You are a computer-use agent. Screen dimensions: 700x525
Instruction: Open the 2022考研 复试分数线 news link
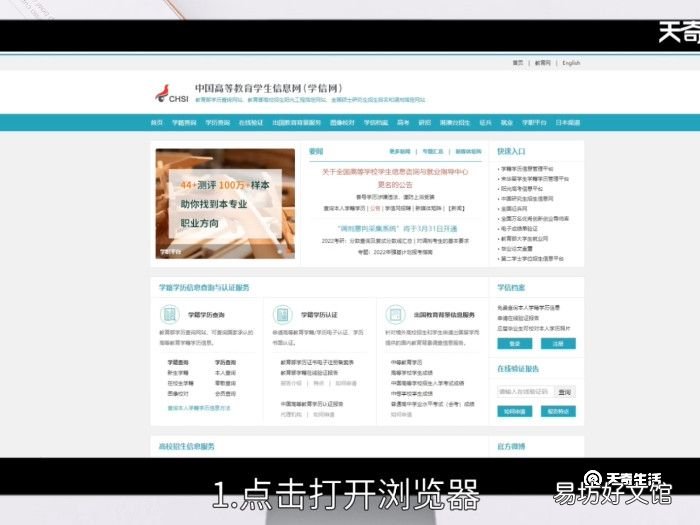pos(366,241)
